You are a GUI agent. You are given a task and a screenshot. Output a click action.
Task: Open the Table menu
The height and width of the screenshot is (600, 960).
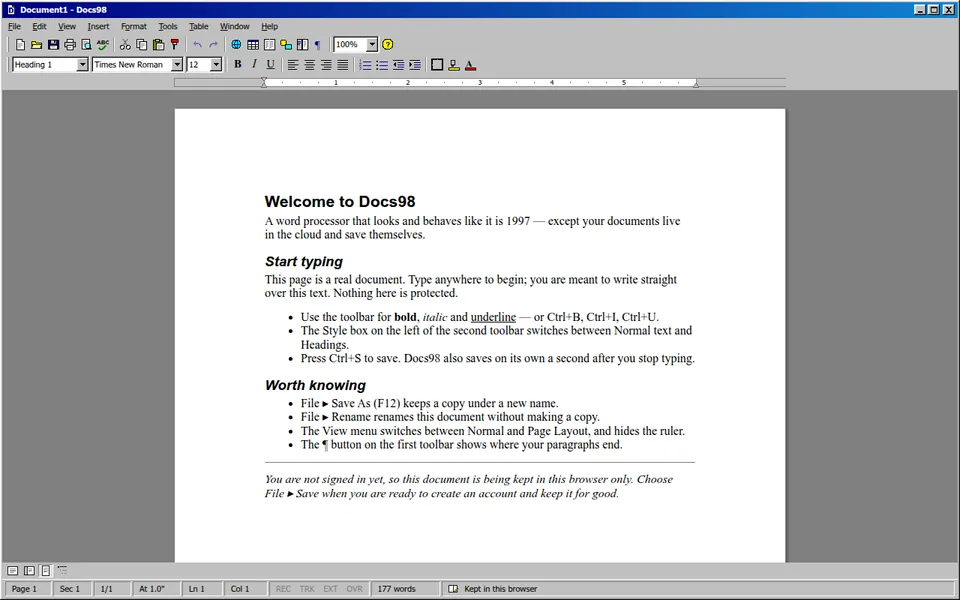(x=198, y=26)
